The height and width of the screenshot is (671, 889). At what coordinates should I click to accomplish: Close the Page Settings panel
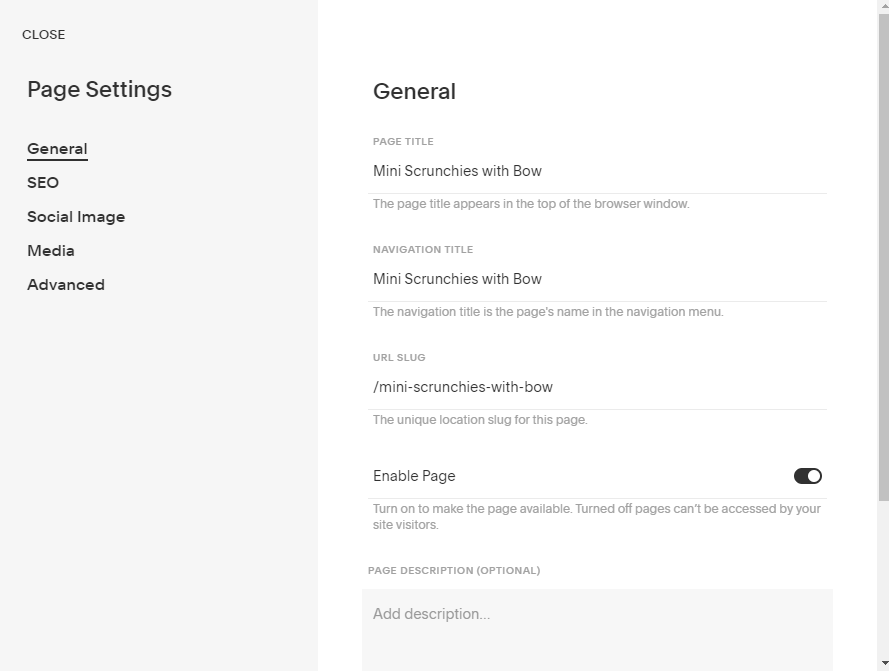coord(43,34)
